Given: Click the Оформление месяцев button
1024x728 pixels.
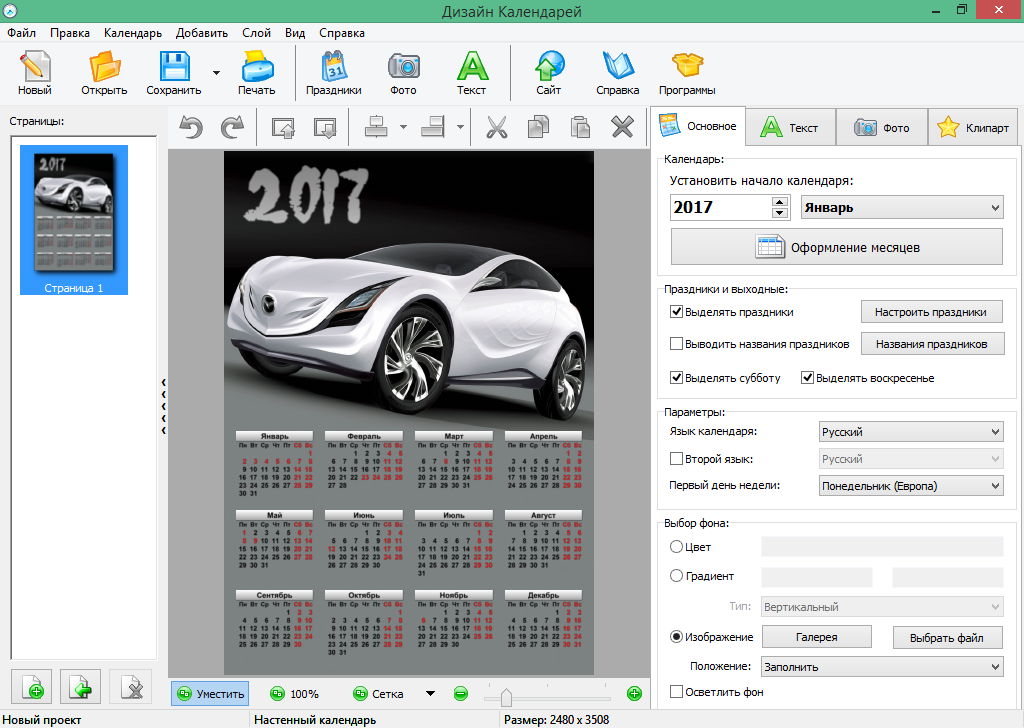Looking at the screenshot, I should coord(836,247).
